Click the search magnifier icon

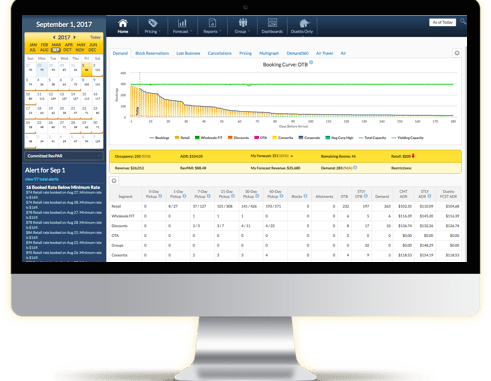[x=463, y=22]
